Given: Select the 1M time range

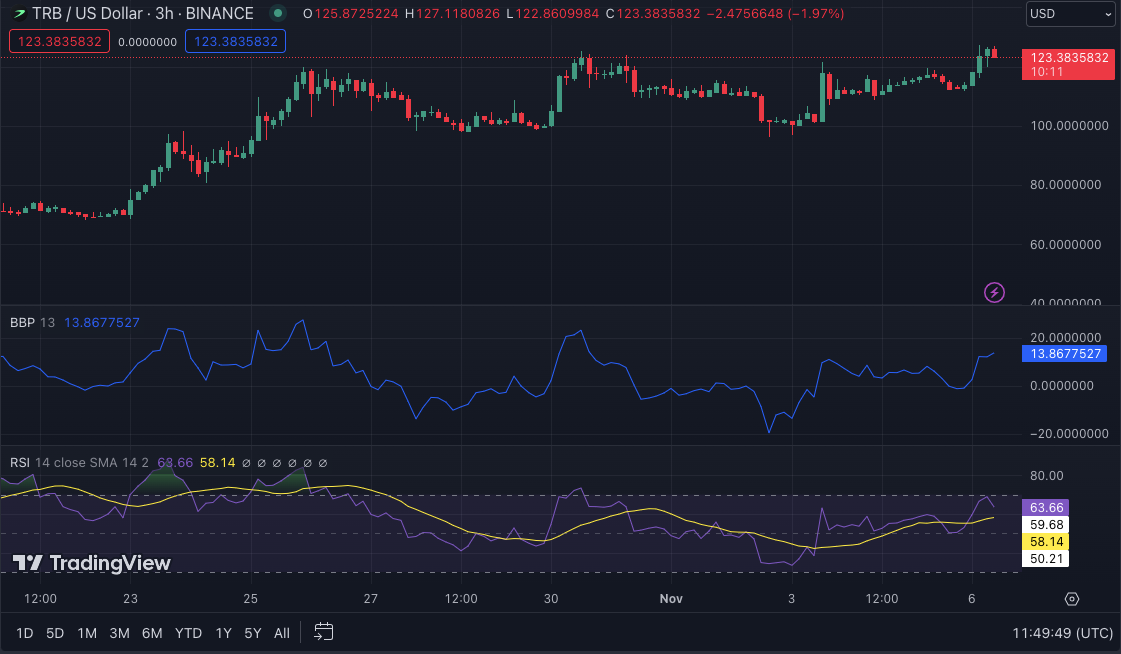Looking at the screenshot, I should click(87, 633).
